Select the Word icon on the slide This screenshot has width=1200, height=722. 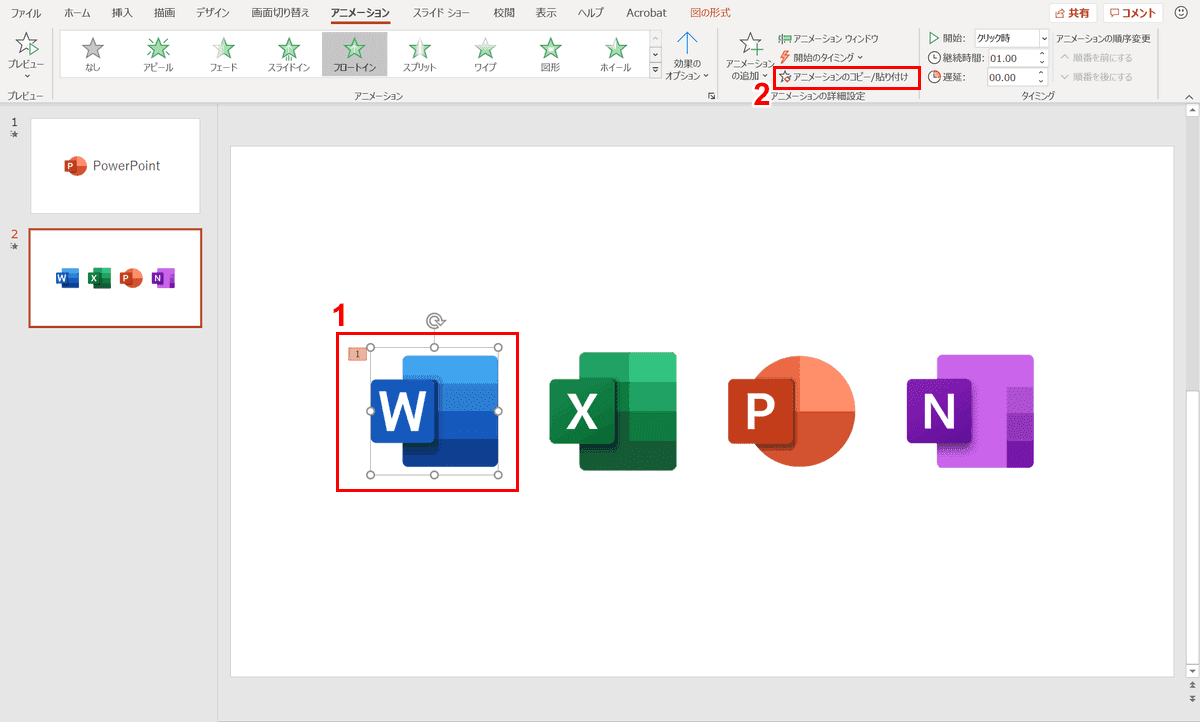434,411
